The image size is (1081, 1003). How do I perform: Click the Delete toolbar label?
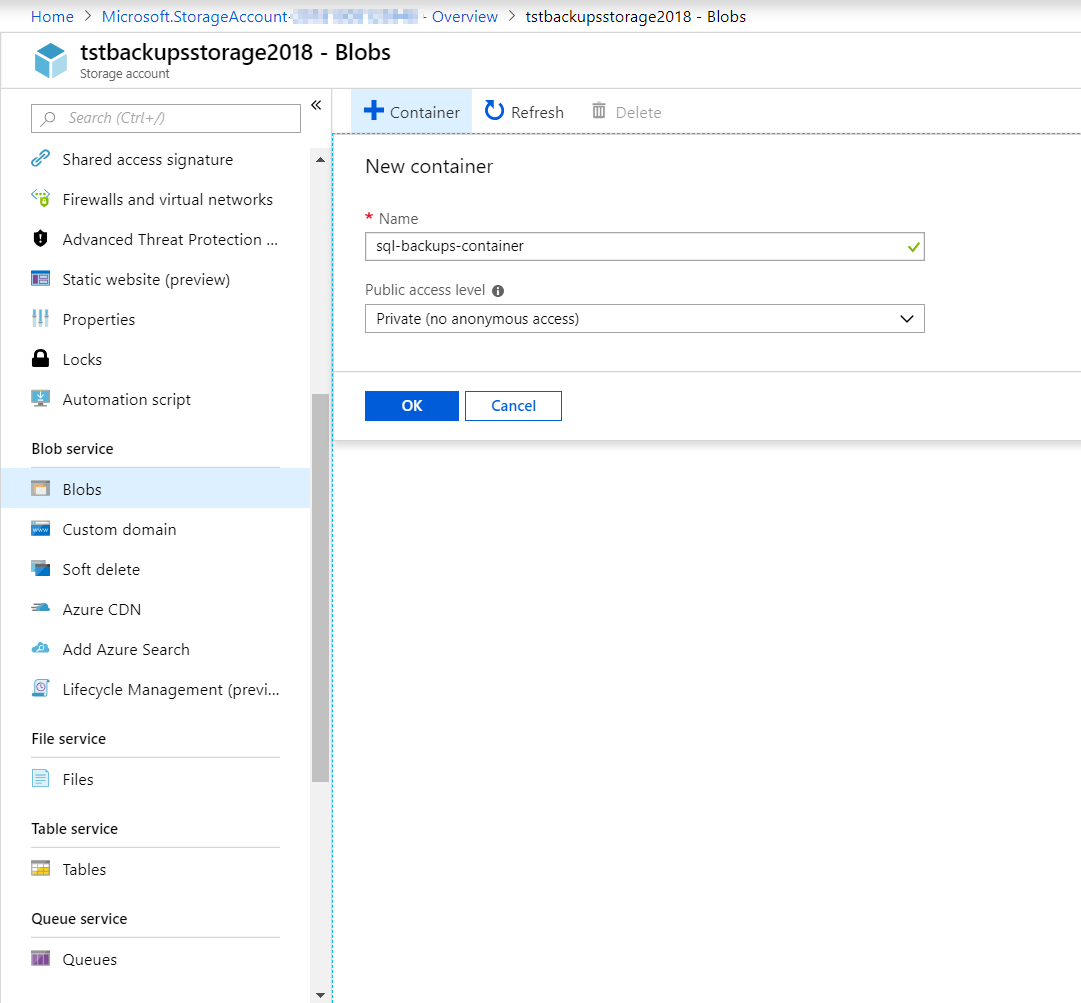tap(638, 112)
